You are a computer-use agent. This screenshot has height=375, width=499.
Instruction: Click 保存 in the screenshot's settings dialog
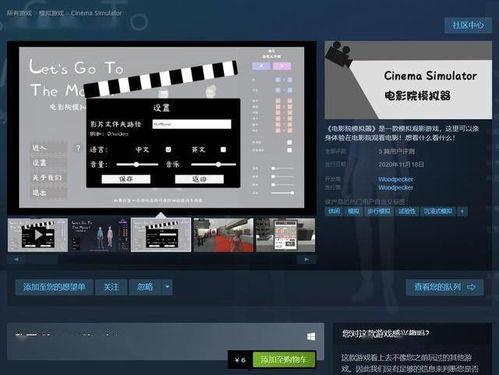point(126,179)
